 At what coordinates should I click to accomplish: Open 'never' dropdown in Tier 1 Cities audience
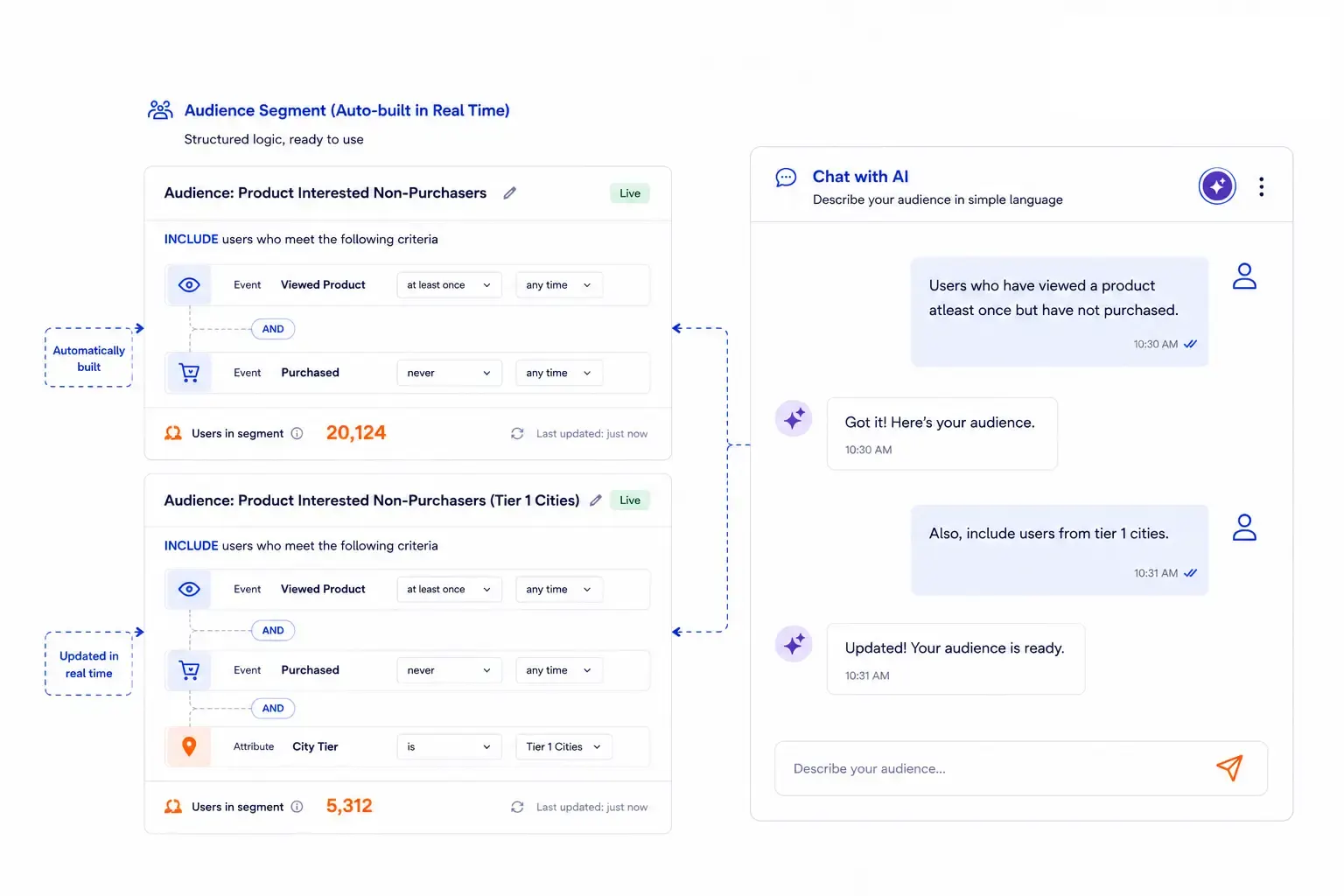pos(449,670)
